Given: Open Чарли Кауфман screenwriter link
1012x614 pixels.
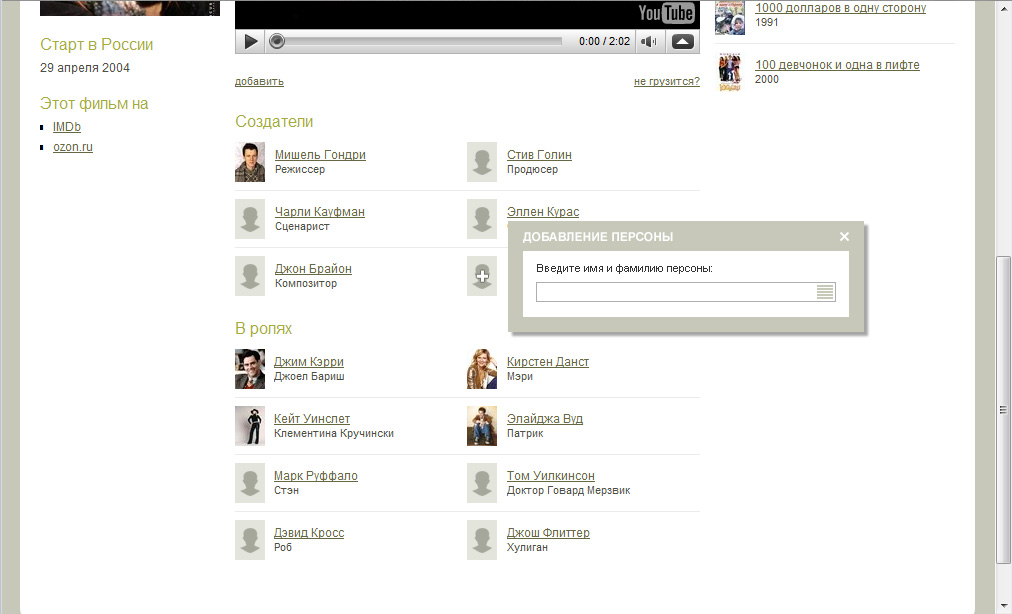Looking at the screenshot, I should 319,212.
